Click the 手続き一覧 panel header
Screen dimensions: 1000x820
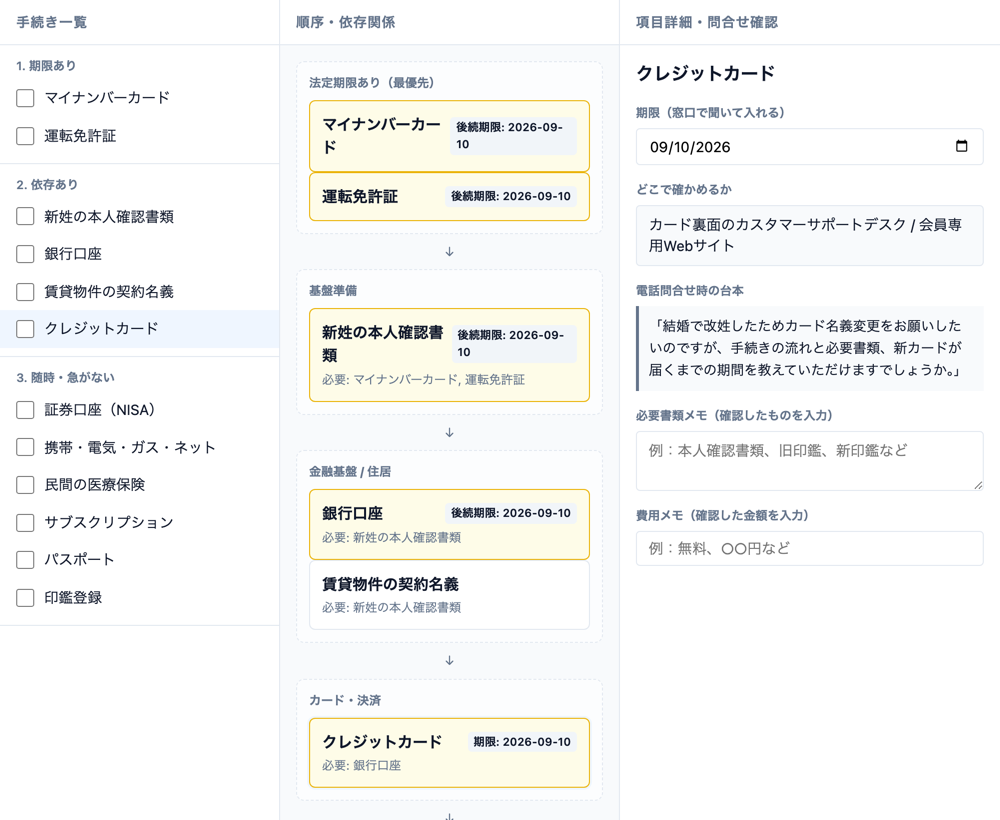tap(52, 22)
